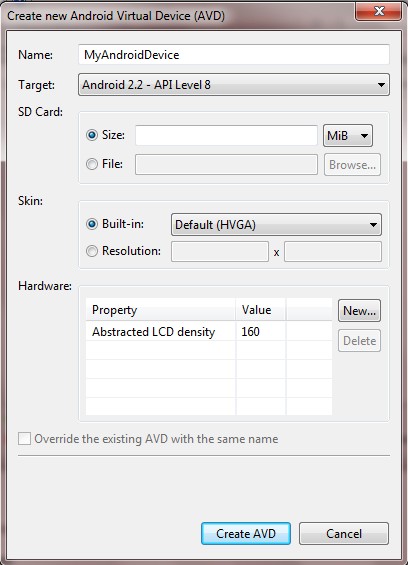Click the Cancel button
Screen dimensions: 408x565
(344, 533)
